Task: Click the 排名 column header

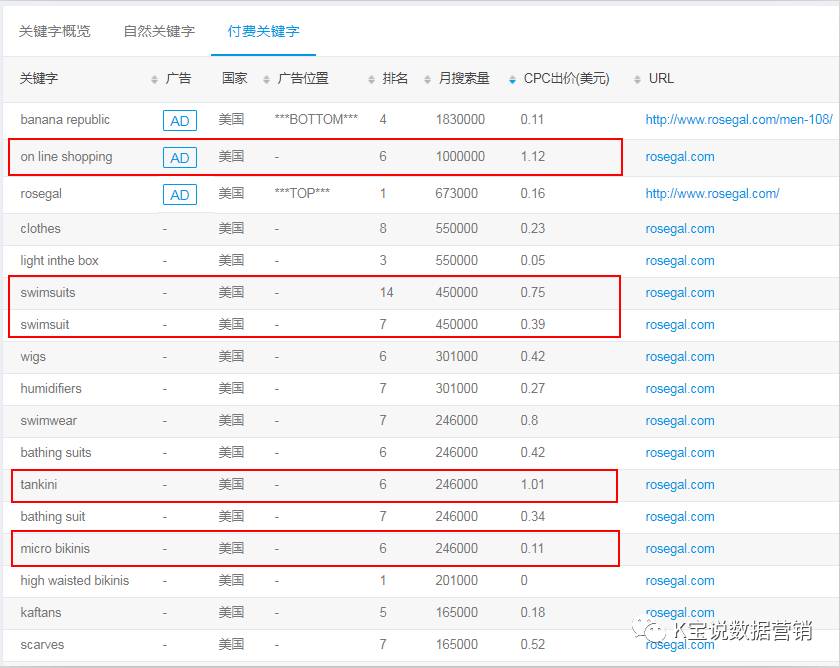Action: [395, 79]
